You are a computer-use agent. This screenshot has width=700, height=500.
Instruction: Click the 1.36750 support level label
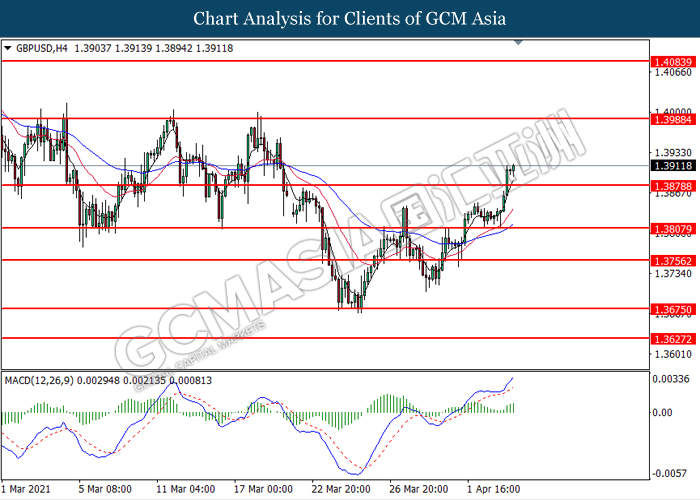pos(673,309)
